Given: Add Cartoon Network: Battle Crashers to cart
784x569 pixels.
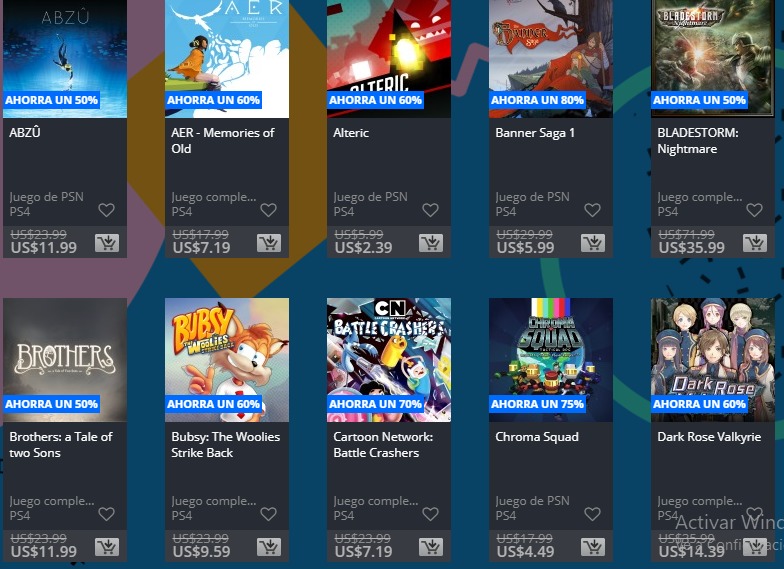Looking at the screenshot, I should (431, 548).
